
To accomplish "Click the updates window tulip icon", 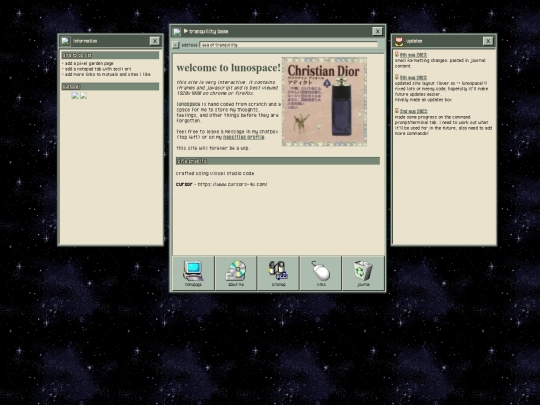I will click(x=398, y=41).
